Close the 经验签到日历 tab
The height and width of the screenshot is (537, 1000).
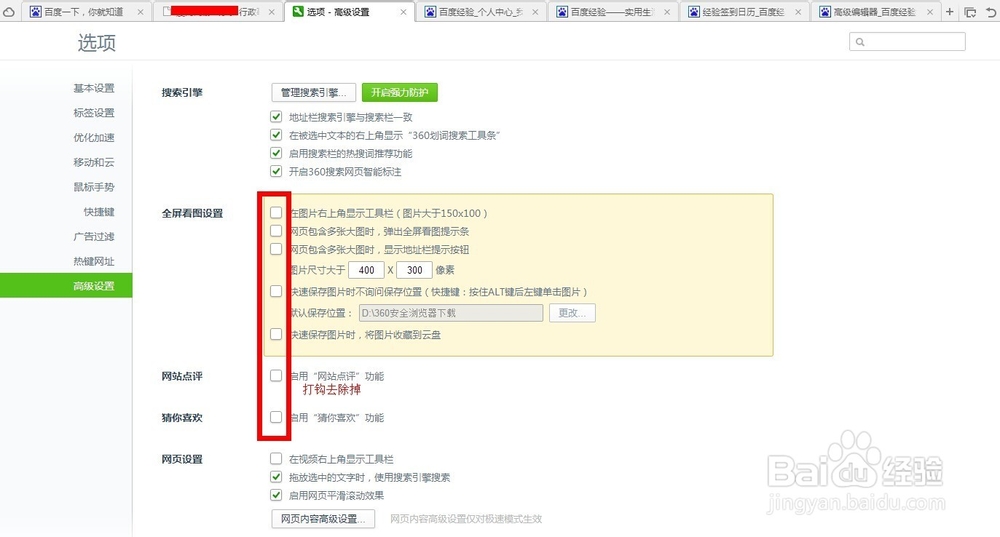(798, 12)
